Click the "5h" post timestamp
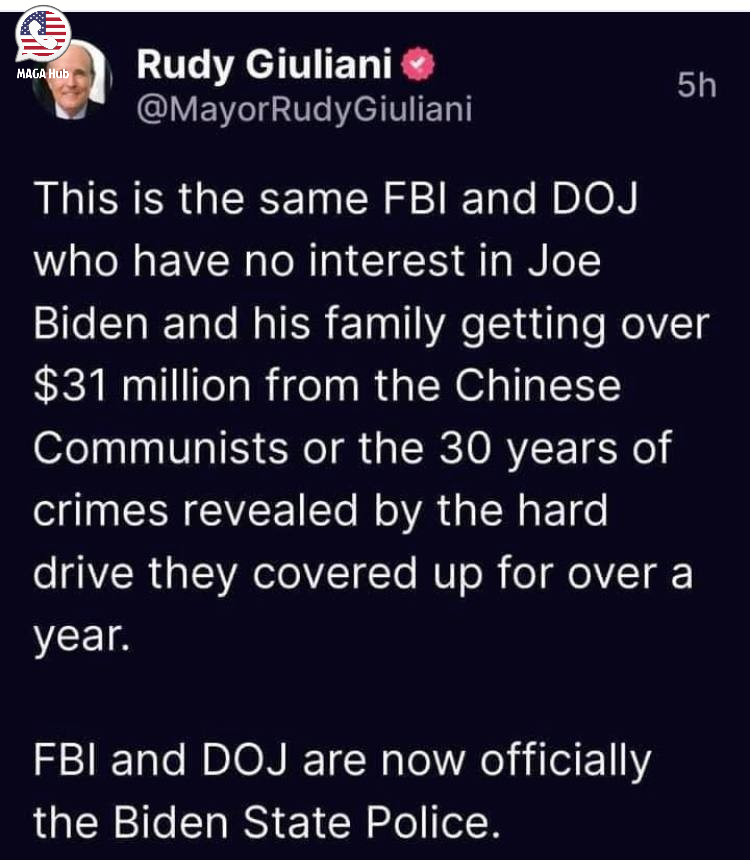The height and width of the screenshot is (860, 750). tap(696, 86)
